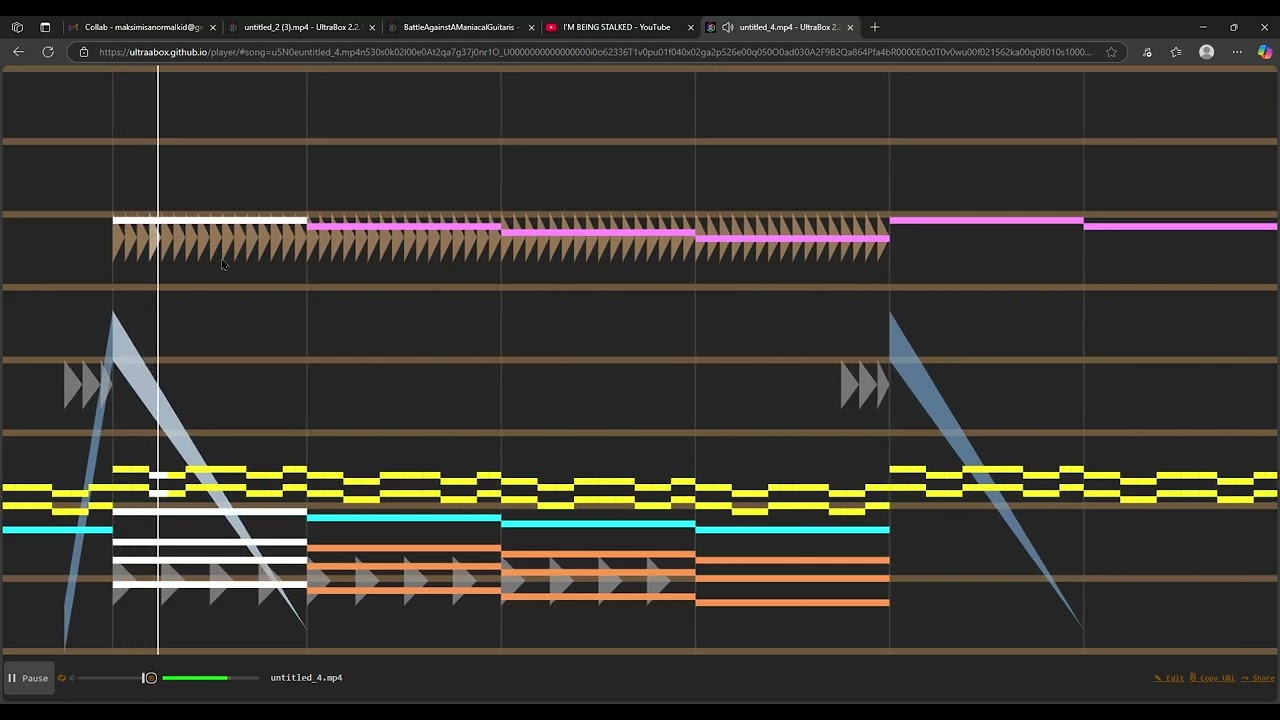Adjust the volume slider in player bar
This screenshot has height=720, width=1280.
112,678
